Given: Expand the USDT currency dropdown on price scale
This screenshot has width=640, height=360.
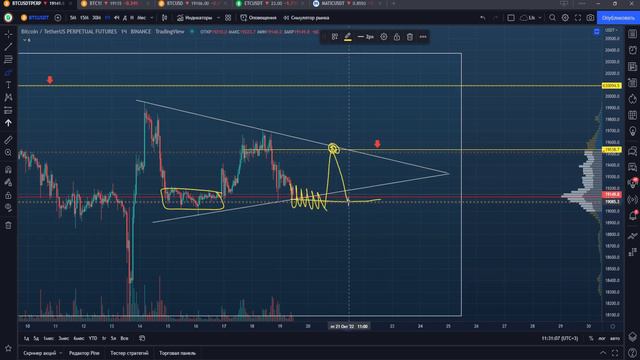Looking at the screenshot, I should tap(611, 31).
